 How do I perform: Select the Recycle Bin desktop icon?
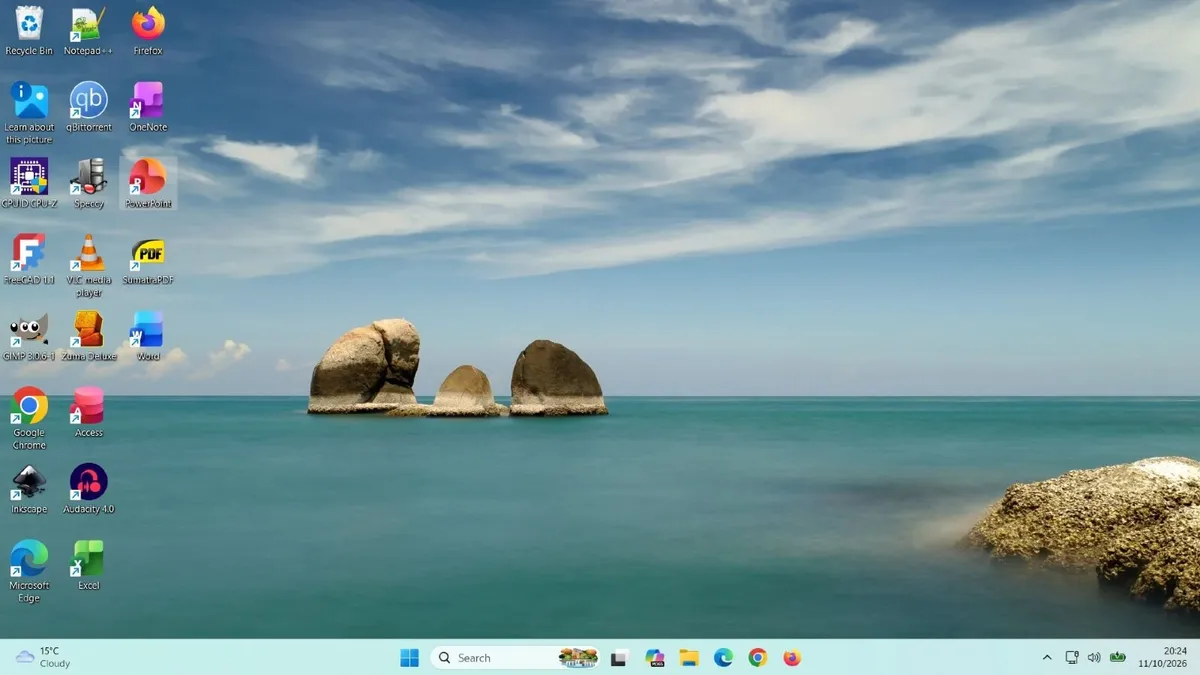point(29,30)
